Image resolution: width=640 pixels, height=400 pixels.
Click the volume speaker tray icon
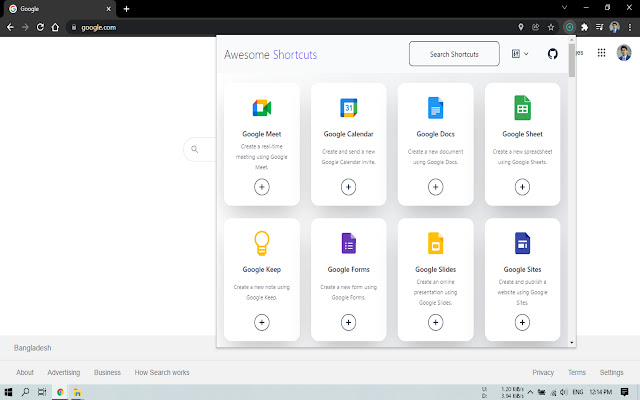[x=564, y=392]
